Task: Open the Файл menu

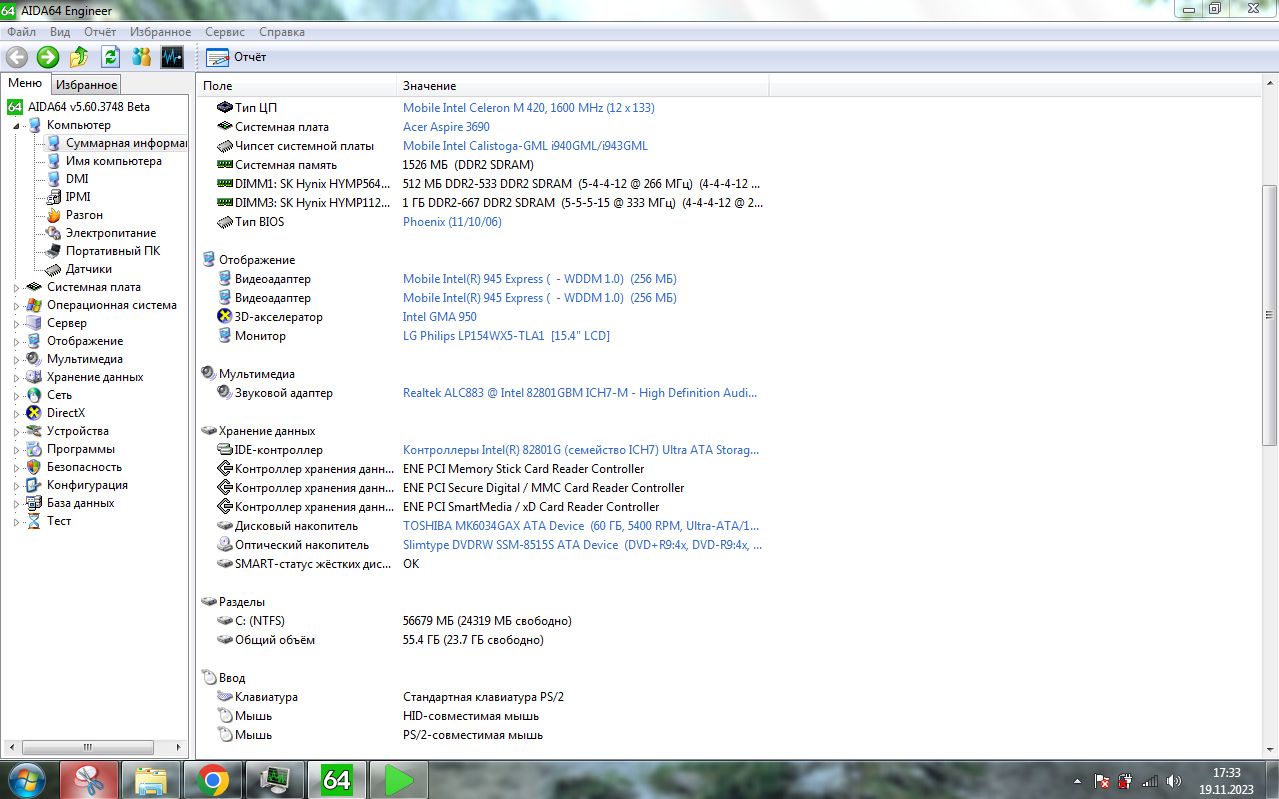Action: pyautogui.click(x=21, y=32)
